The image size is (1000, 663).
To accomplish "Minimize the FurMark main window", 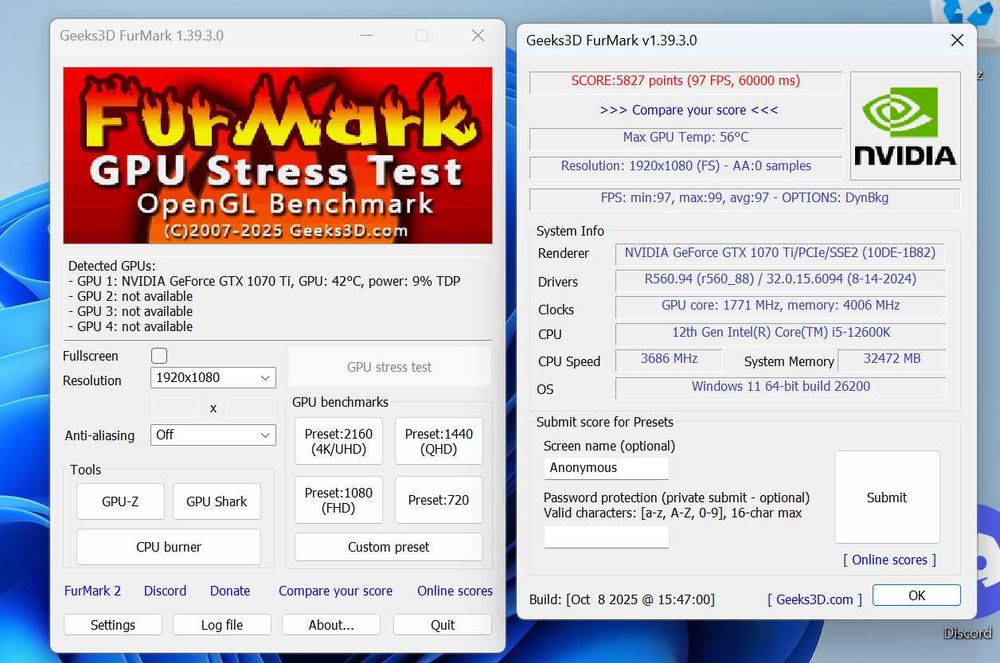I will (367, 35).
